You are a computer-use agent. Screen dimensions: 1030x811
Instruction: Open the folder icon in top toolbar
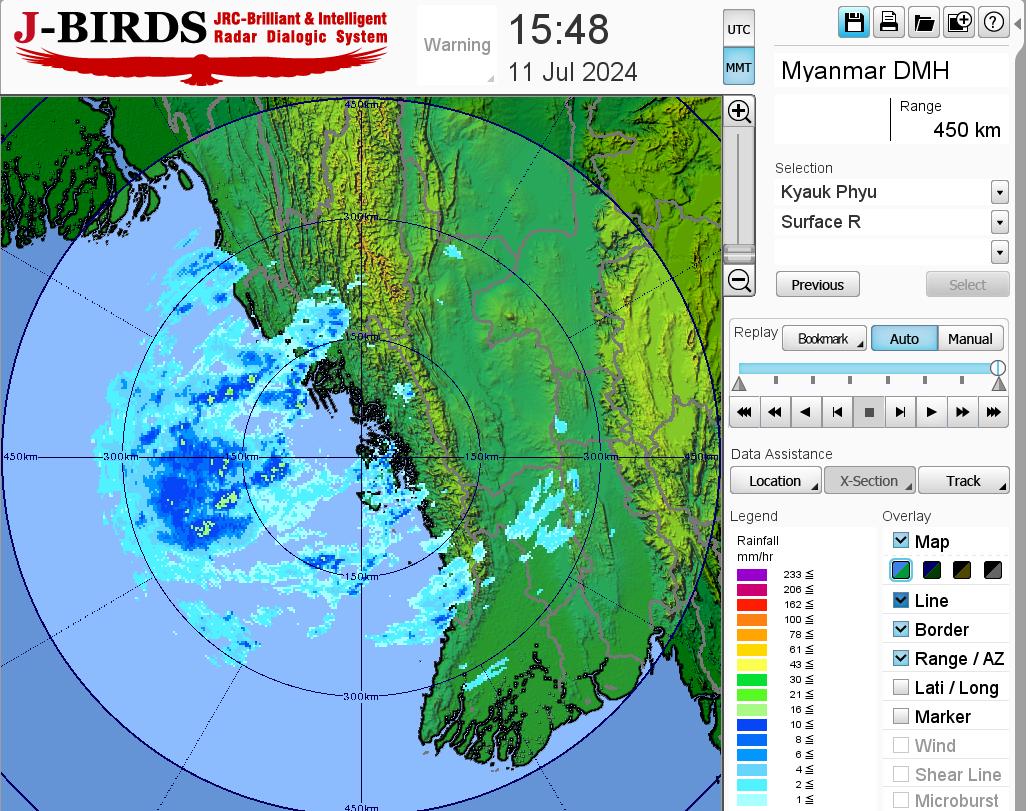pos(923,23)
